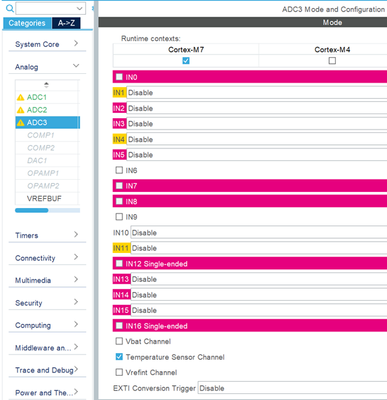Check the Cortex-M4 runtime context checkbox
387x400 pixels.
click(332, 61)
